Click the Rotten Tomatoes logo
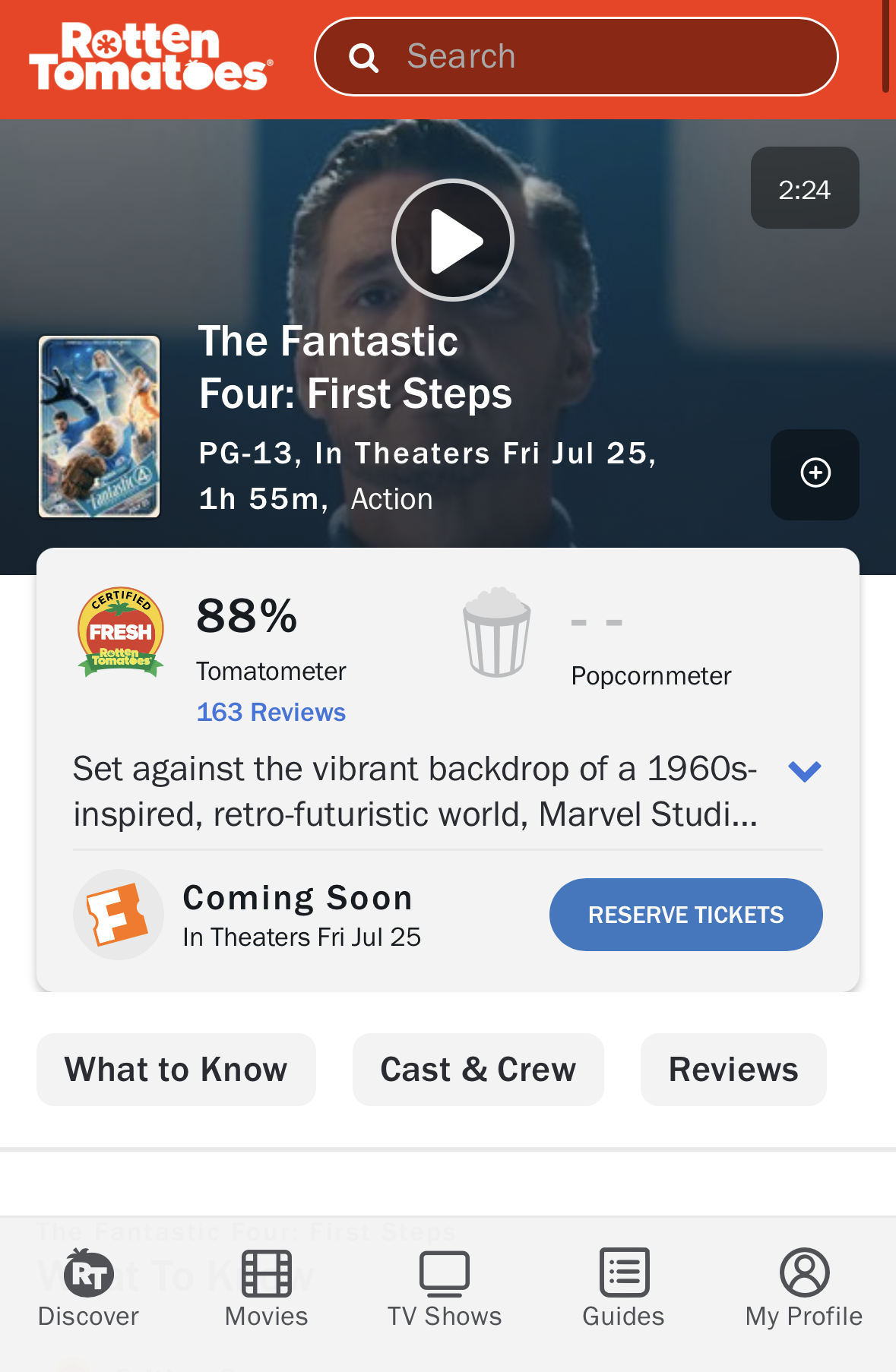 (x=150, y=58)
